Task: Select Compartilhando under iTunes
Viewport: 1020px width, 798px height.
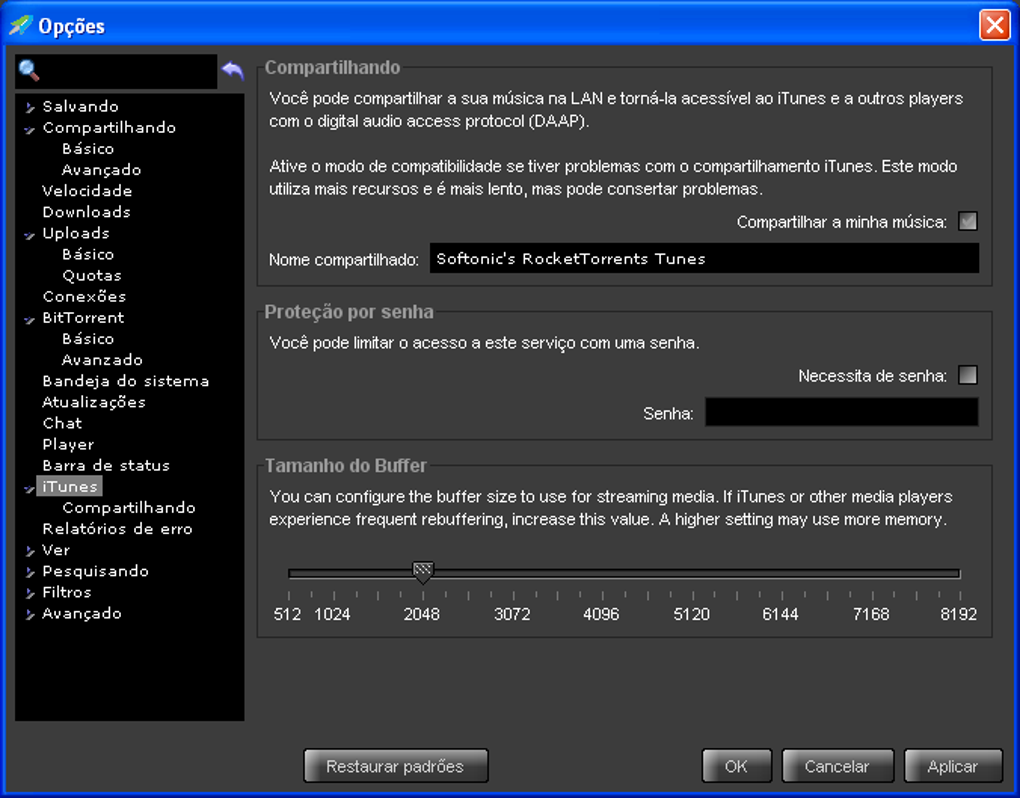Action: (x=129, y=508)
